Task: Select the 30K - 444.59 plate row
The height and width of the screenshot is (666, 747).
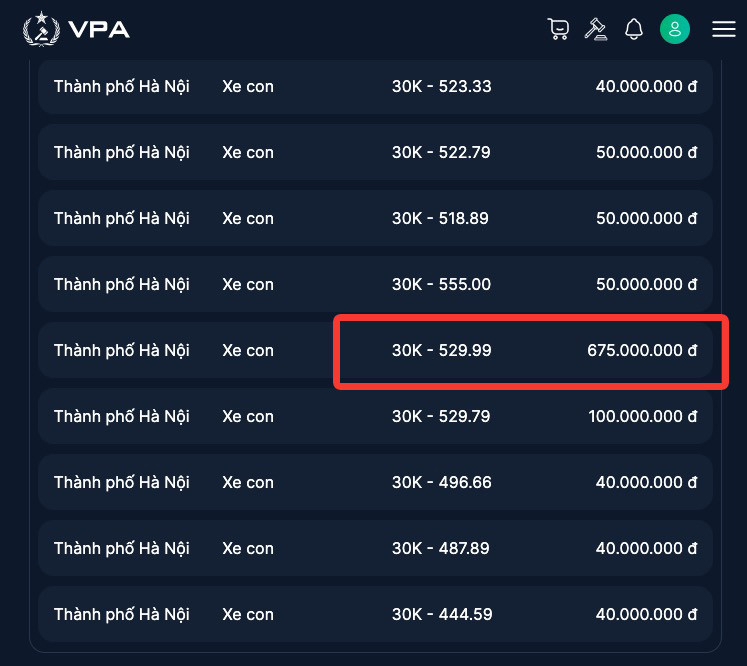Action: (441, 614)
